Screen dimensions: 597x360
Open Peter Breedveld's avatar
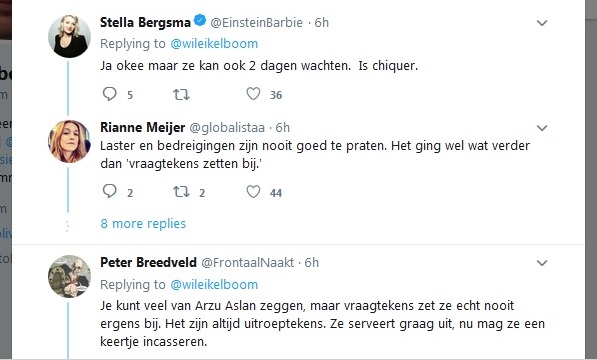(x=69, y=276)
